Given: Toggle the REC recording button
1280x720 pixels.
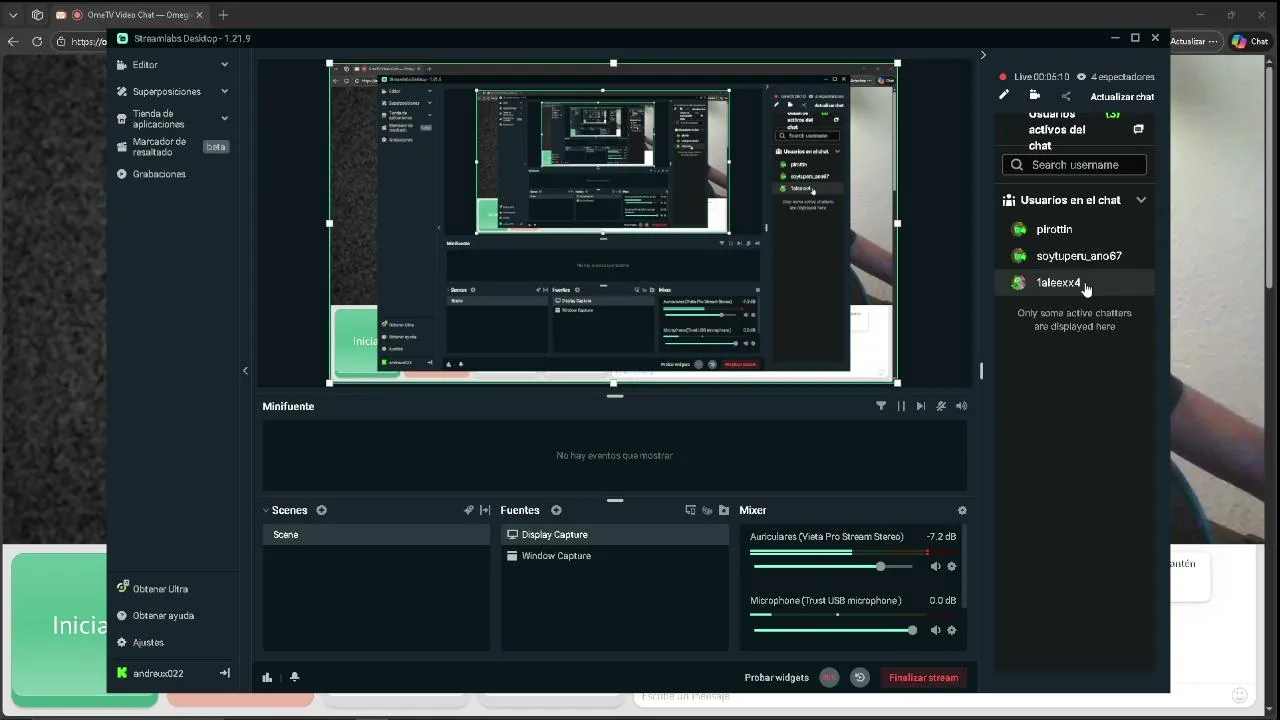Looking at the screenshot, I should click(x=829, y=678).
